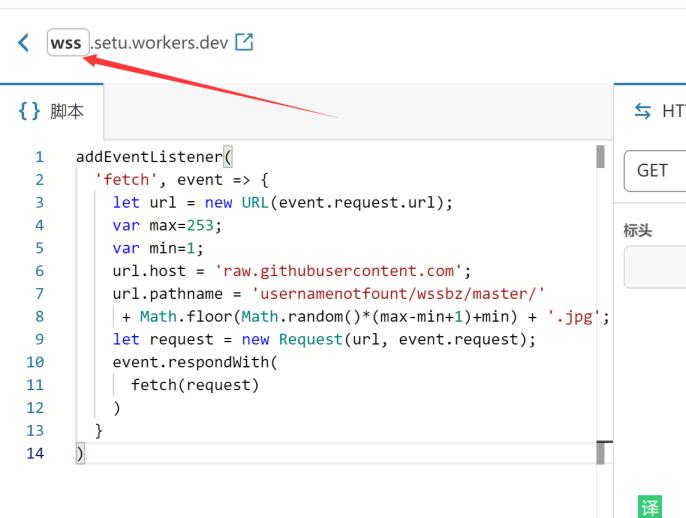Click 'event.respondWith(' on line 10
Image resolution: width=686 pixels, height=518 pixels.
(x=195, y=362)
